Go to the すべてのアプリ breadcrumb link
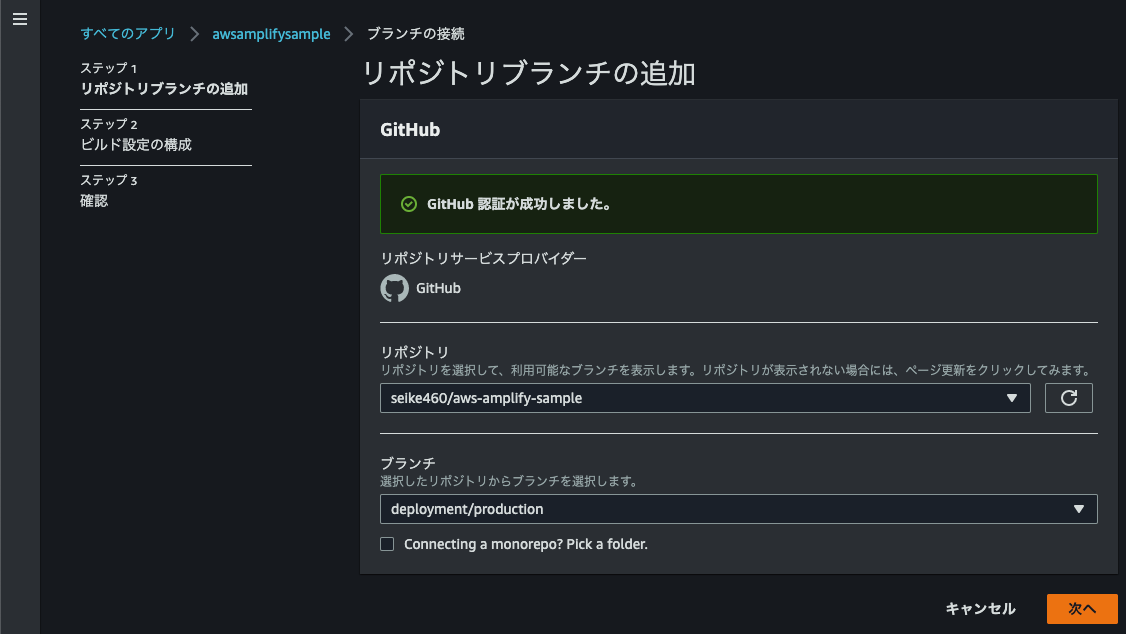1126x634 pixels. pos(128,34)
